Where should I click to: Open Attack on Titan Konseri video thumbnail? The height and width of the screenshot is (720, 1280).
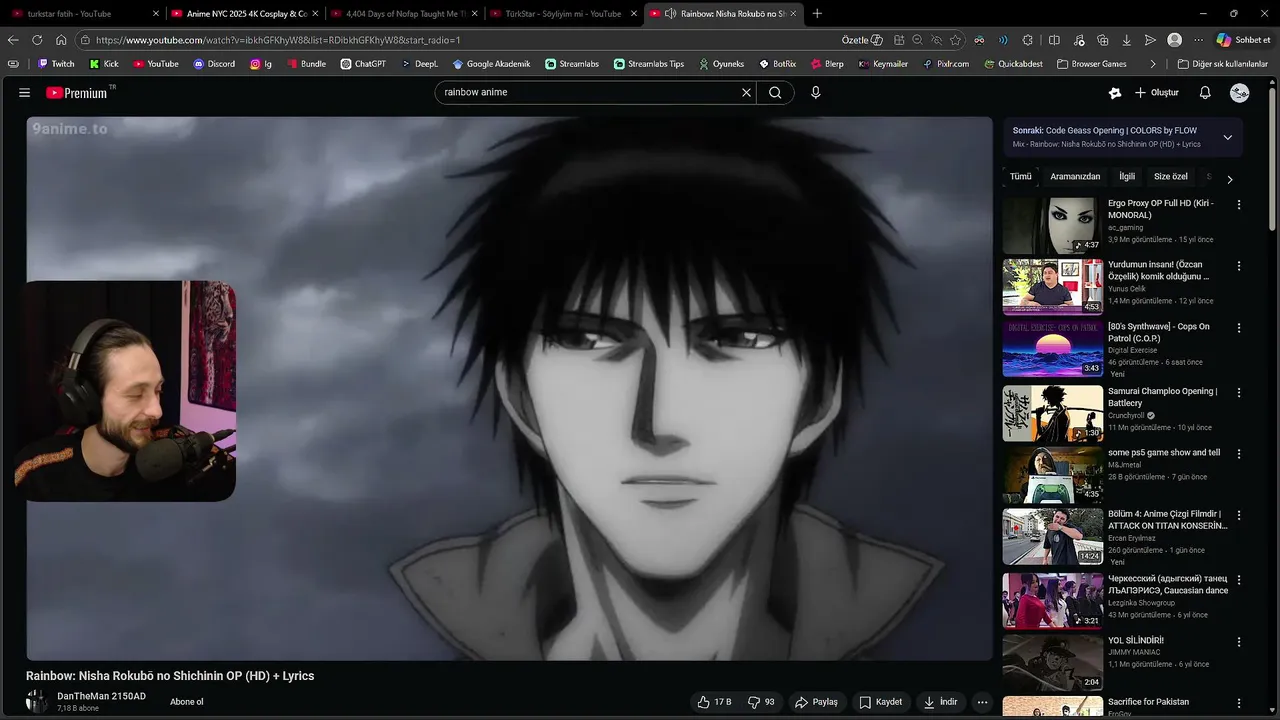tap(1053, 537)
